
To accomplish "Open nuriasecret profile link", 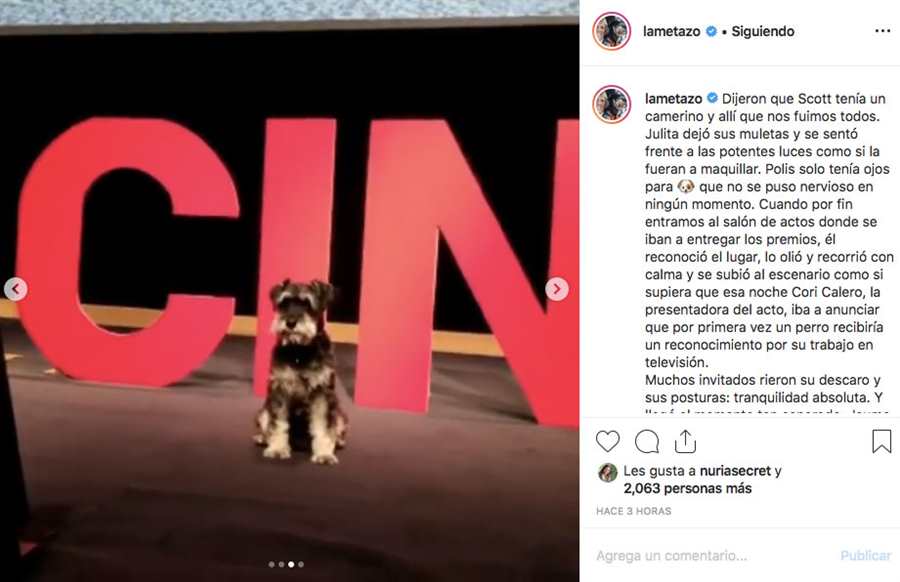I will point(735,471).
